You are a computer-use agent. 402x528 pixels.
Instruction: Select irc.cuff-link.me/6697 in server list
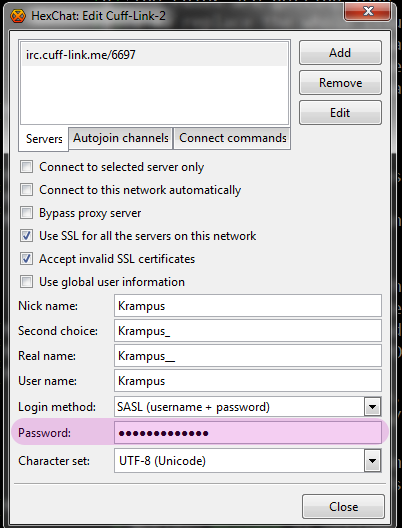coord(155,55)
